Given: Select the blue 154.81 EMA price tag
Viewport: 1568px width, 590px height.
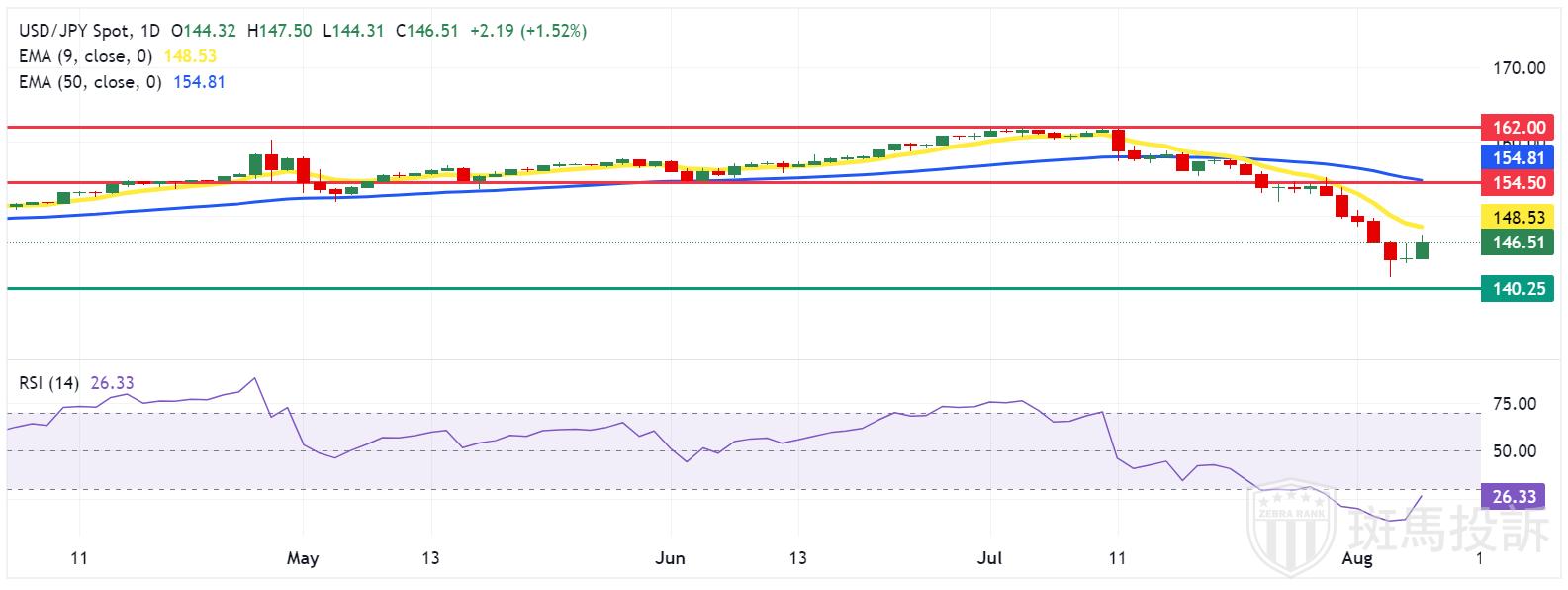Looking at the screenshot, I should point(1518,158).
